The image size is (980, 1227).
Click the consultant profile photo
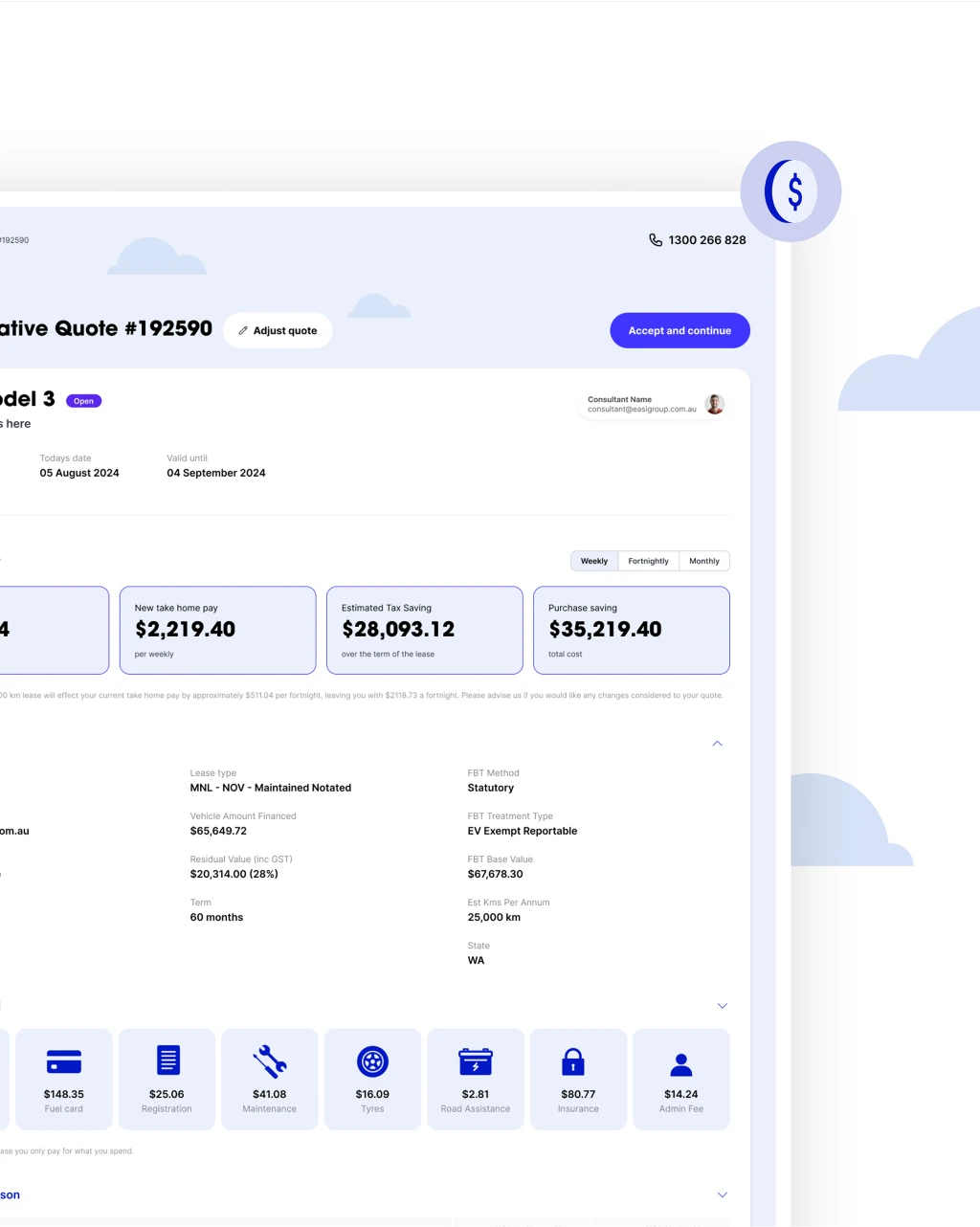[715, 404]
